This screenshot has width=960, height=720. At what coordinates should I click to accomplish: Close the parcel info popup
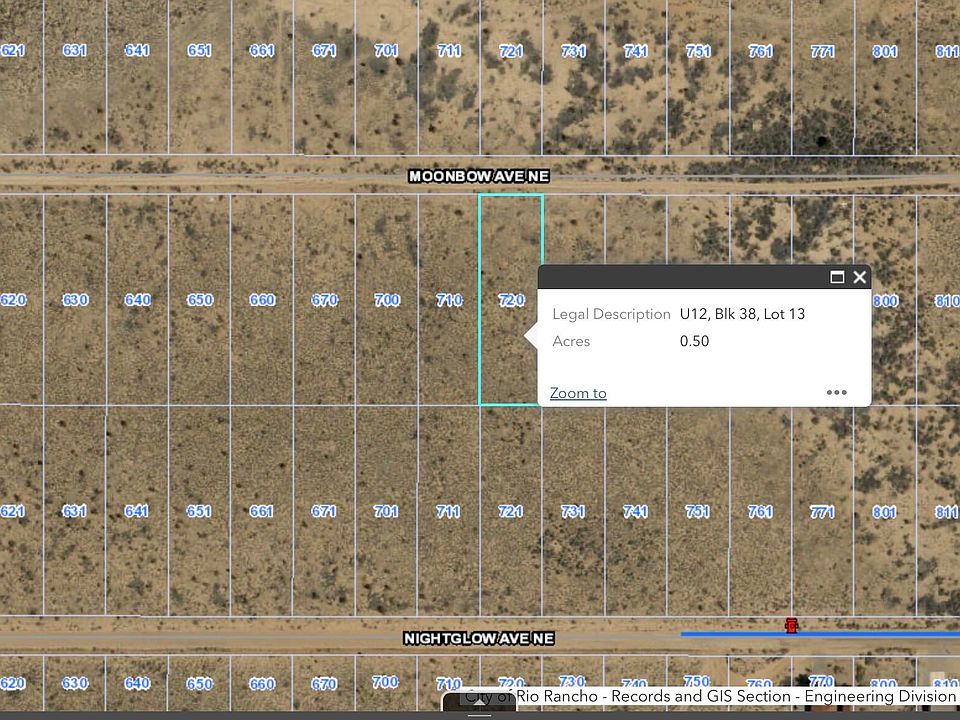click(x=860, y=277)
